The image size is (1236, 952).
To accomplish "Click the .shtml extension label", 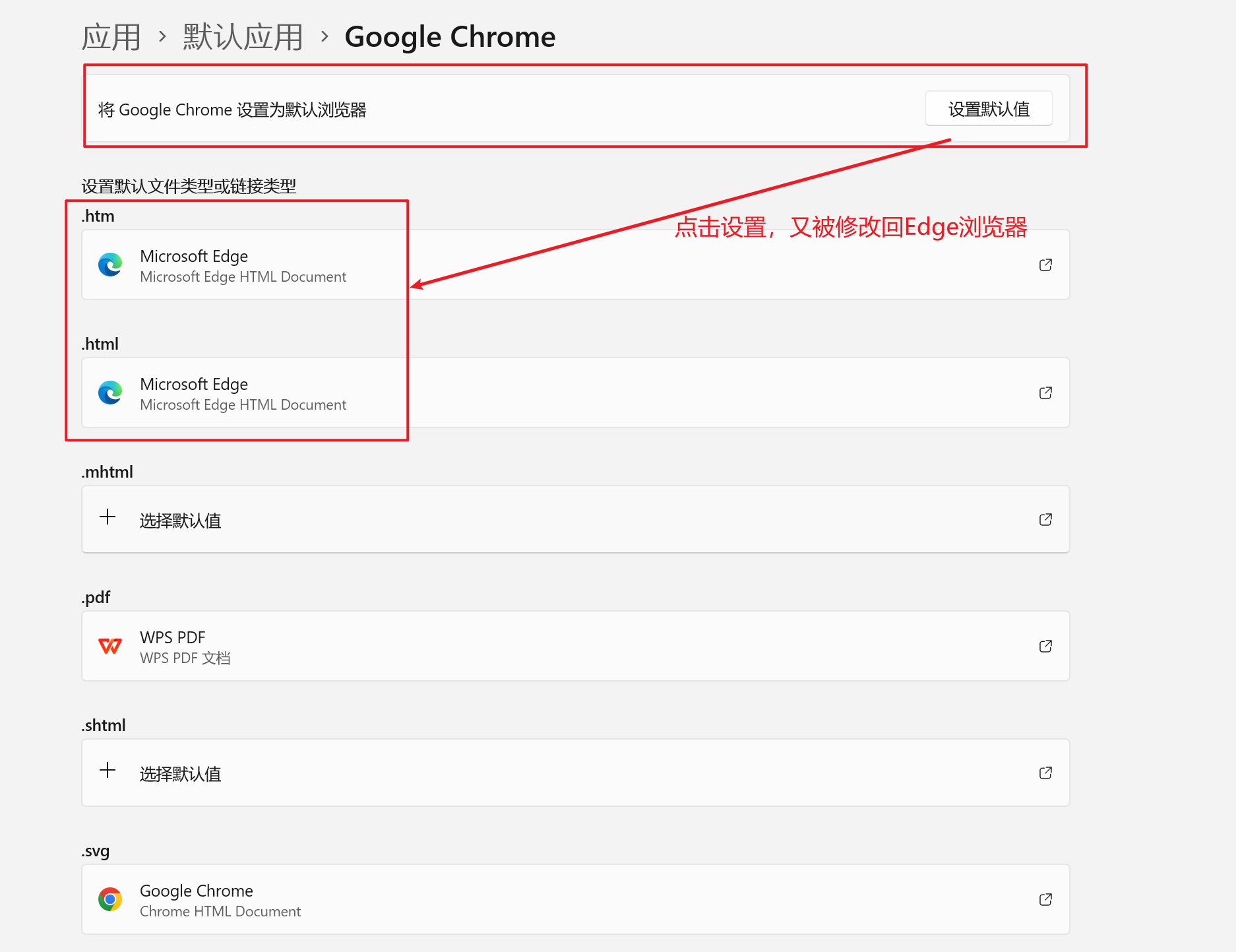I will coord(103,725).
